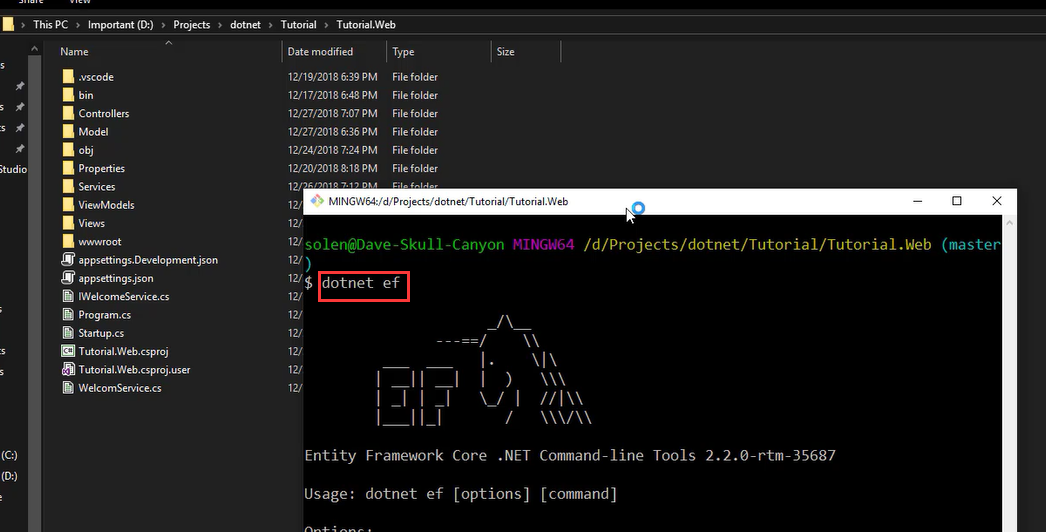Click the Tutorial.Web.csproj.user file icon
Viewport: 1046px width, 532px height.
click(68, 369)
